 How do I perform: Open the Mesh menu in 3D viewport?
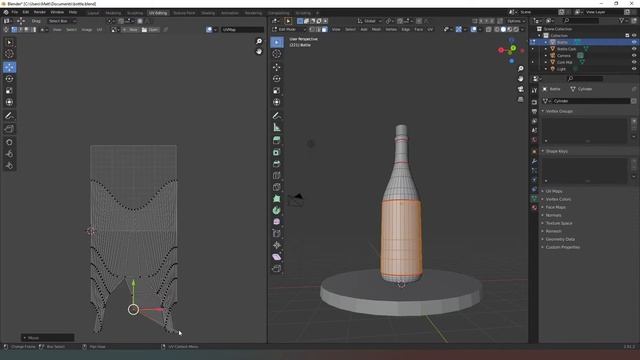(x=376, y=29)
